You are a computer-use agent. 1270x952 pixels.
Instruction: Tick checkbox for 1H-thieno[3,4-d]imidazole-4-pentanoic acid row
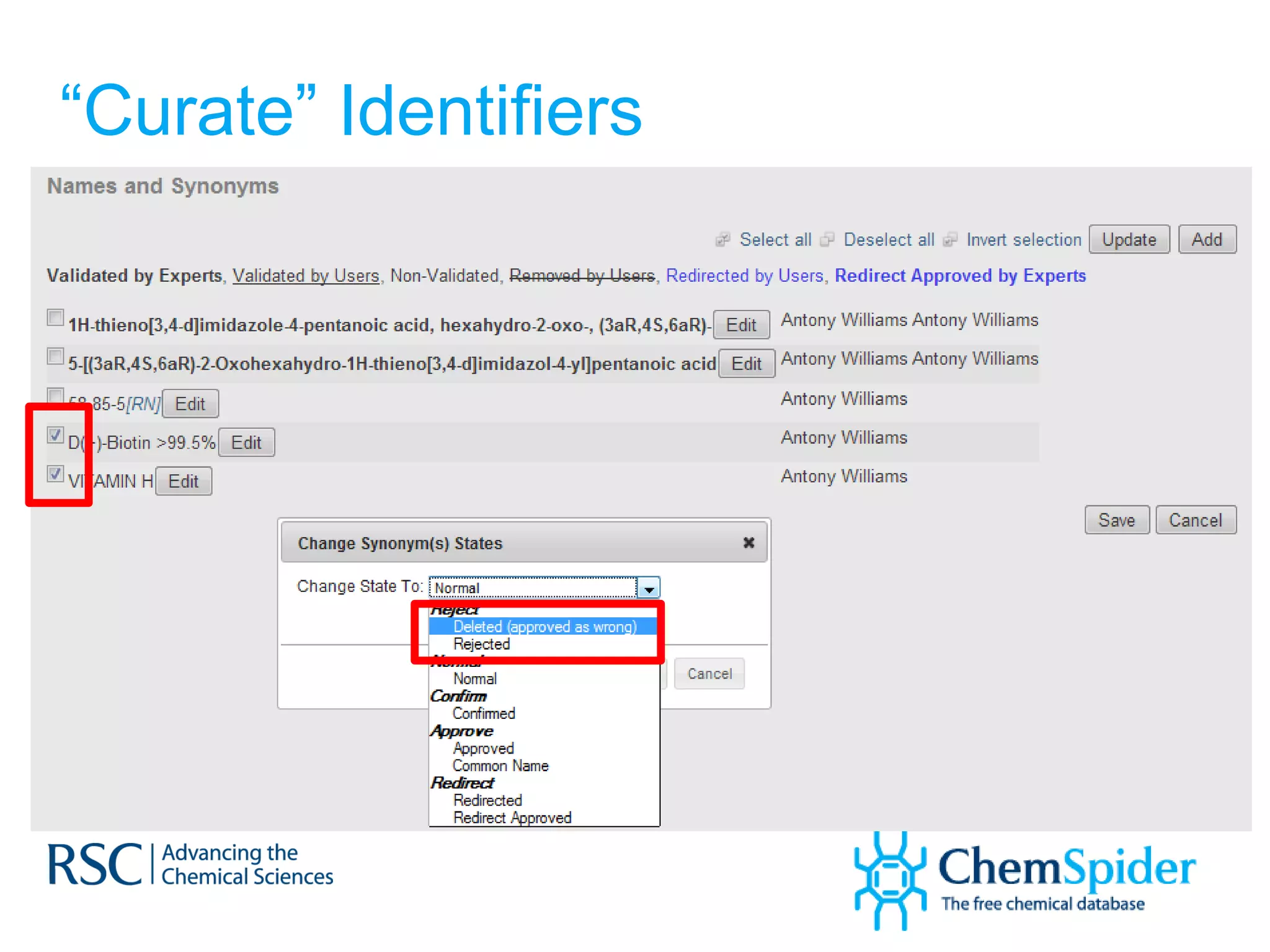55,318
